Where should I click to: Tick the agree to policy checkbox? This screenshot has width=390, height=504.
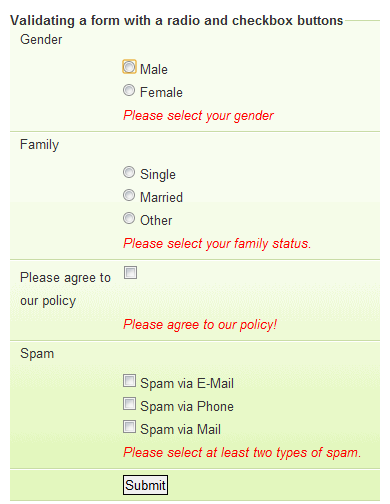click(x=130, y=272)
